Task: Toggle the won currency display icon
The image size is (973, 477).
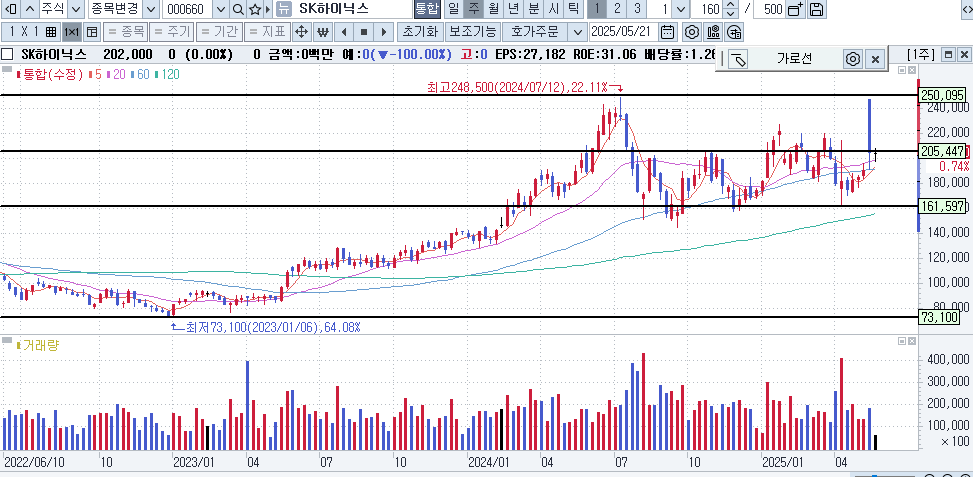Action: point(322,32)
